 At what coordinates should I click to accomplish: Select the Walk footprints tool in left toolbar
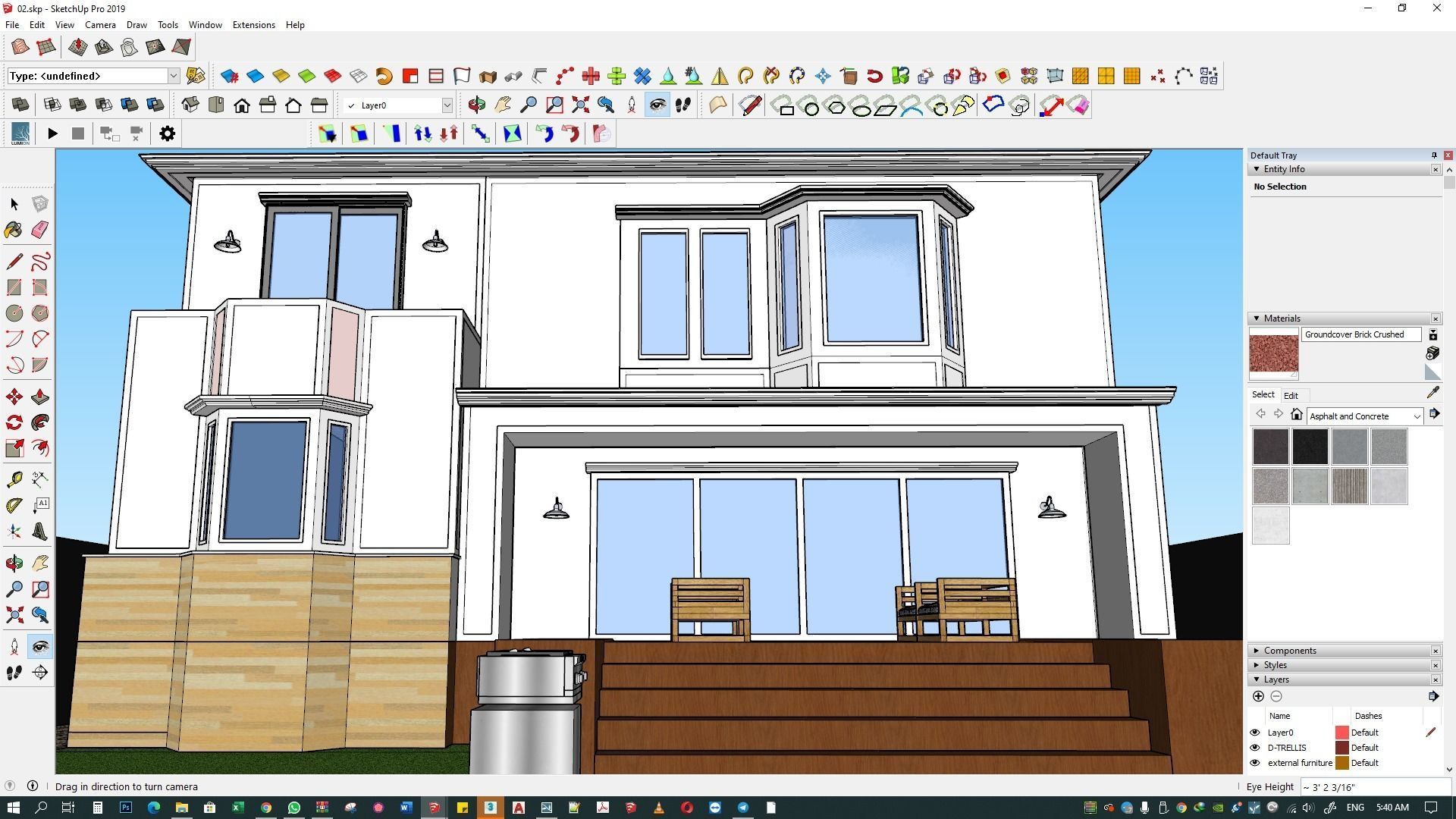tap(14, 673)
